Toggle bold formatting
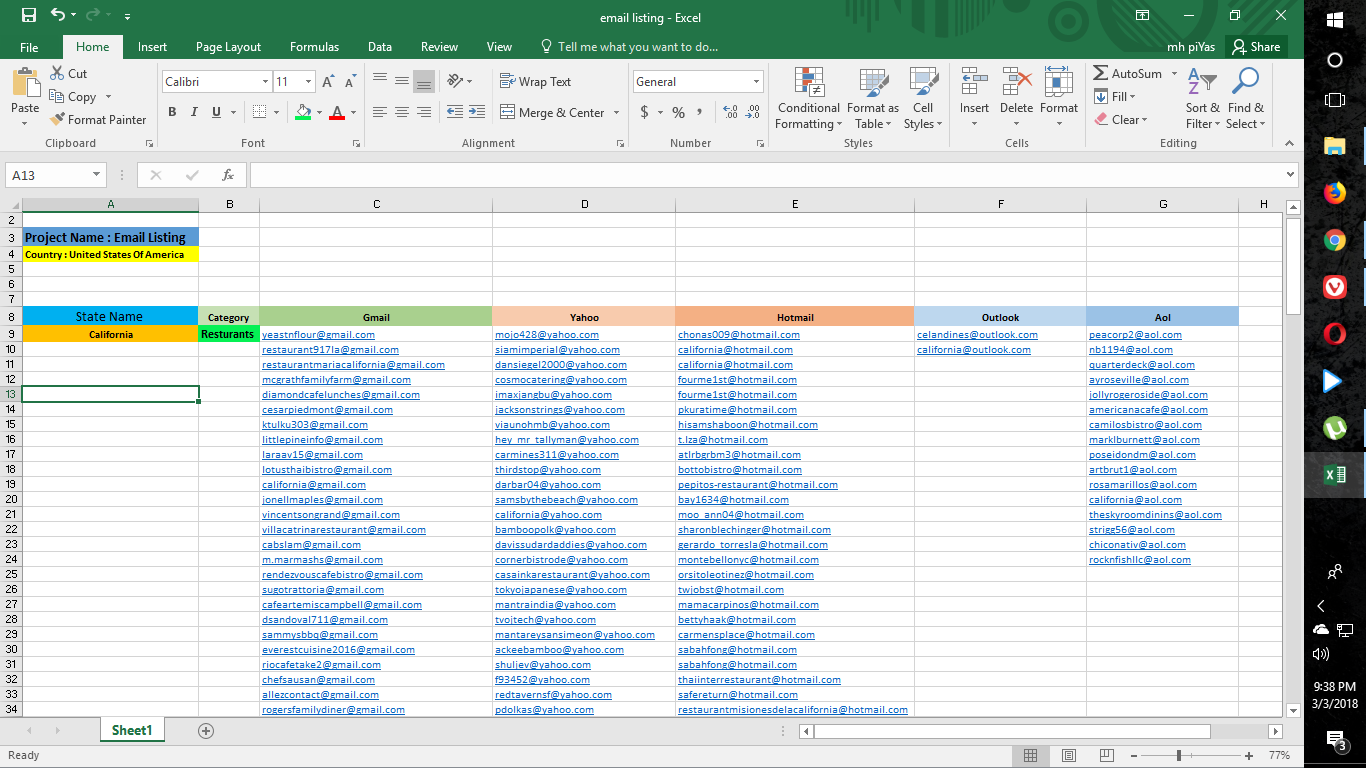The height and width of the screenshot is (768, 1366). 172,112
